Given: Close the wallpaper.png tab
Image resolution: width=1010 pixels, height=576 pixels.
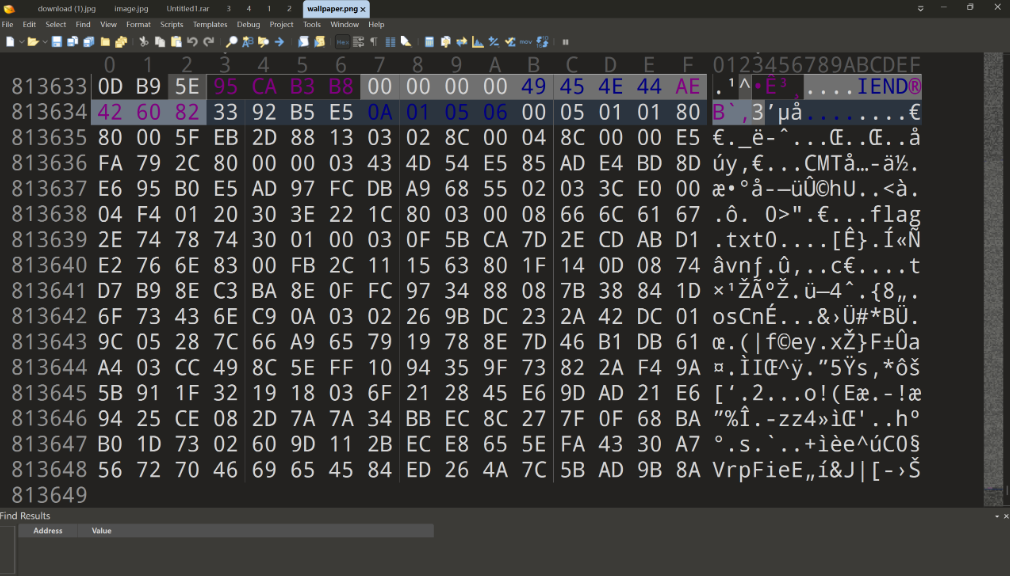Looking at the screenshot, I should click(363, 8).
